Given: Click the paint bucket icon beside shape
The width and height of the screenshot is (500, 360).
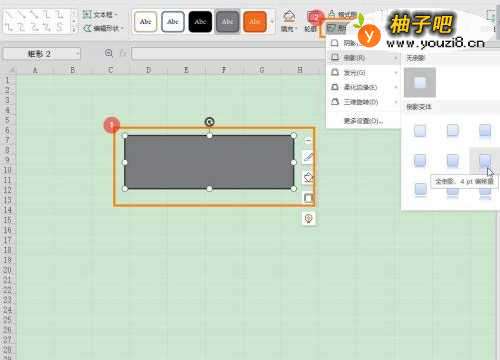Looking at the screenshot, I should [308, 177].
